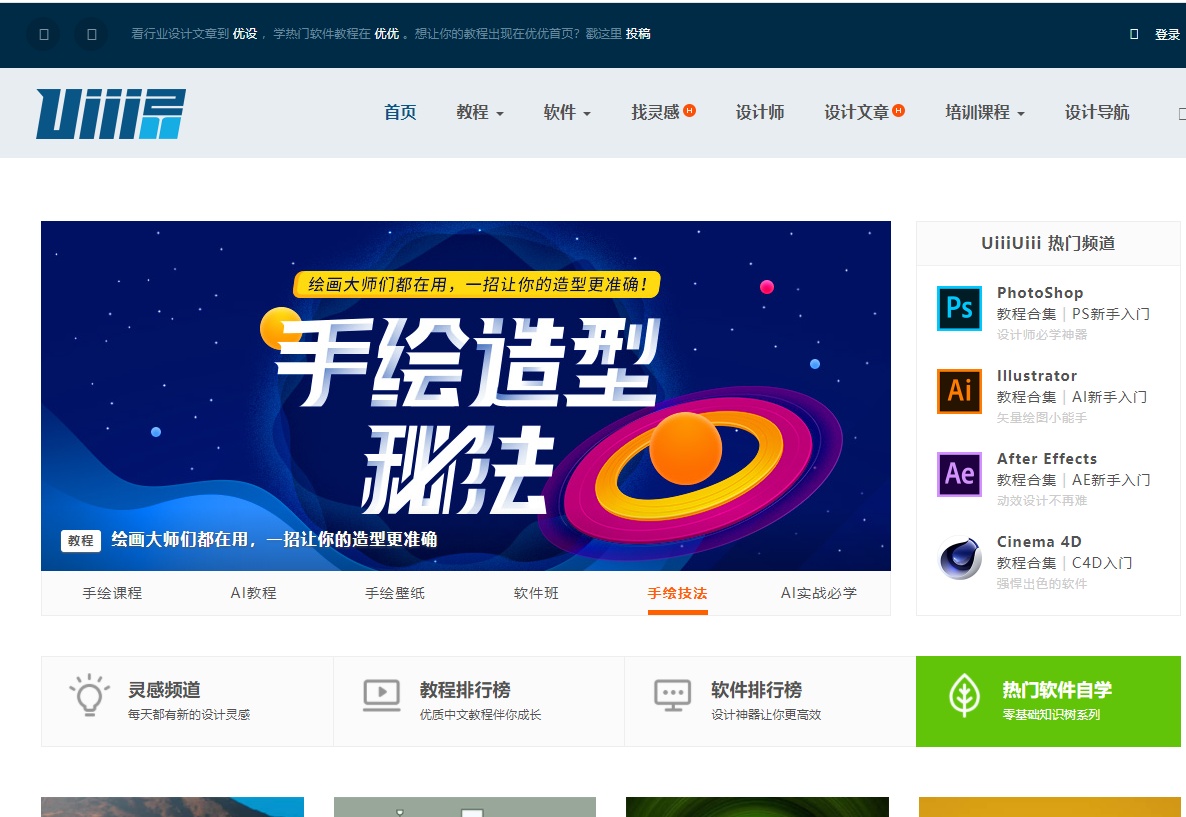
Task: Click the 投稿 submission link
Action: pyautogui.click(x=638, y=33)
